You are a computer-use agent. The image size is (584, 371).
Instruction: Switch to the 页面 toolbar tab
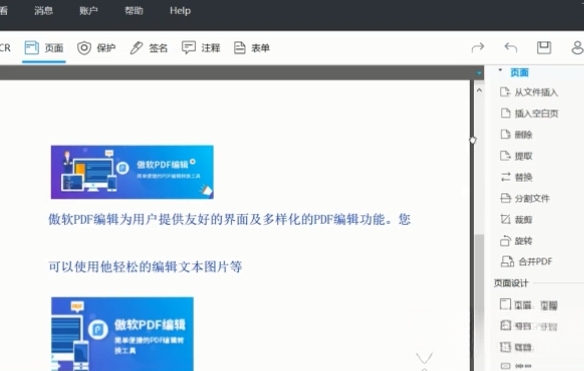click(44, 48)
